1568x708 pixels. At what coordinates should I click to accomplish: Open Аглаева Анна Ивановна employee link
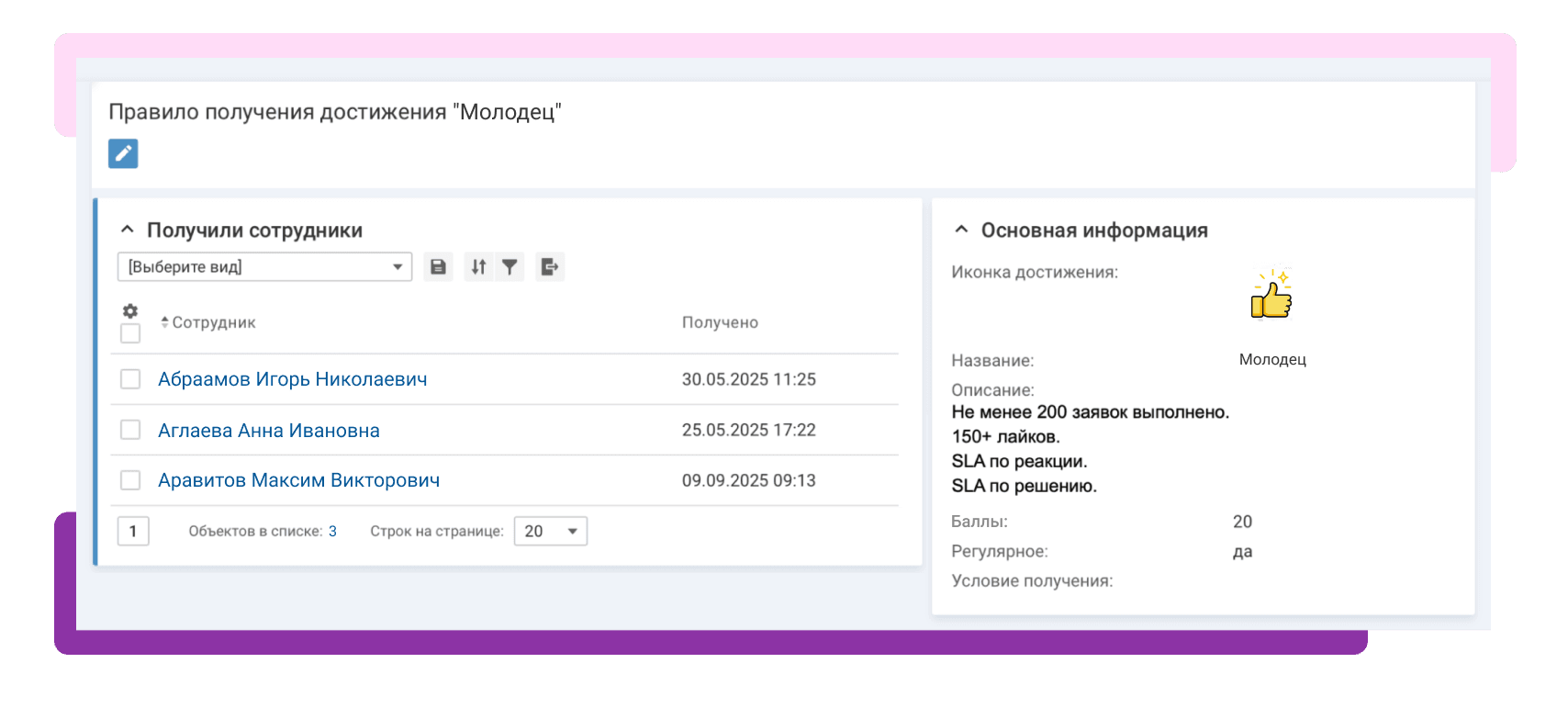tap(268, 431)
